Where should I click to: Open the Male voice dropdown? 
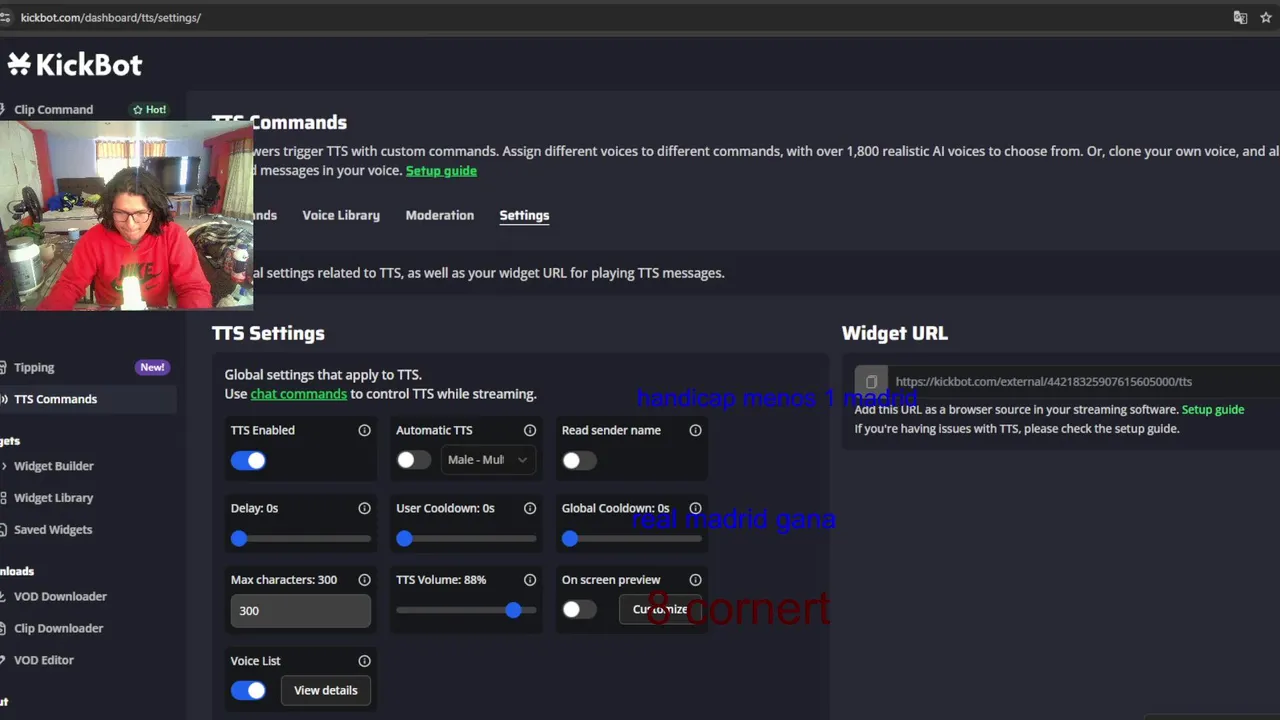click(x=487, y=460)
